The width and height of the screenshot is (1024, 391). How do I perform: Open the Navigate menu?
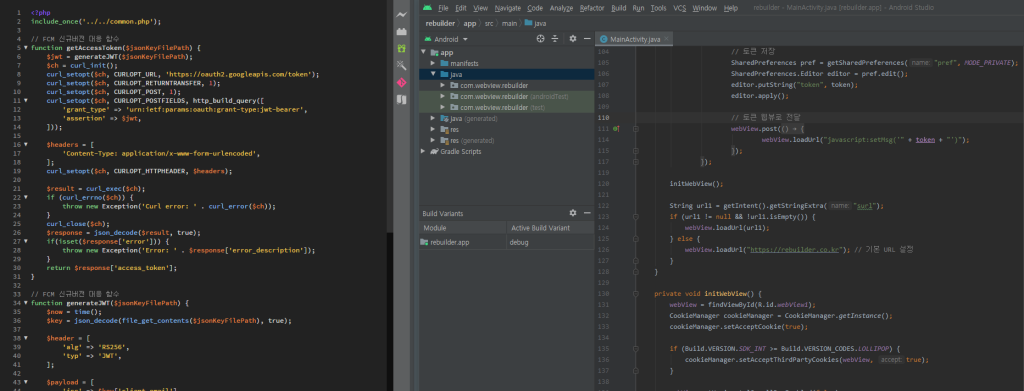(x=507, y=8)
